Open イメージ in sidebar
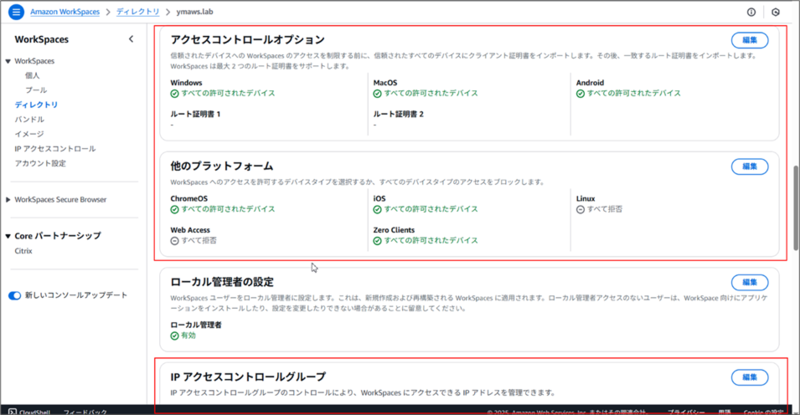Image resolution: width=800 pixels, height=415 pixels. (29, 134)
